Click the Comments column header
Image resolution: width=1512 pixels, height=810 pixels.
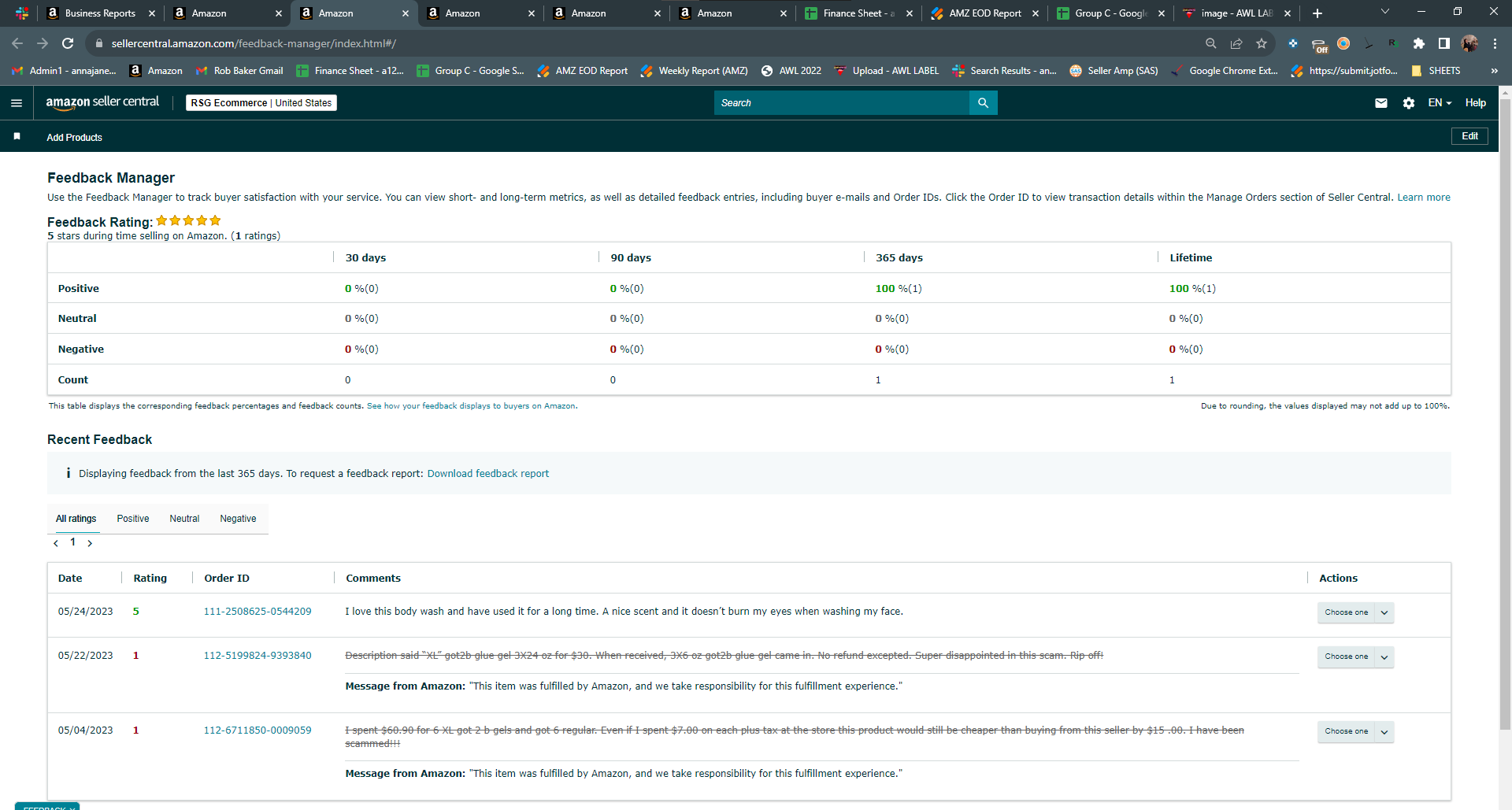(373, 579)
